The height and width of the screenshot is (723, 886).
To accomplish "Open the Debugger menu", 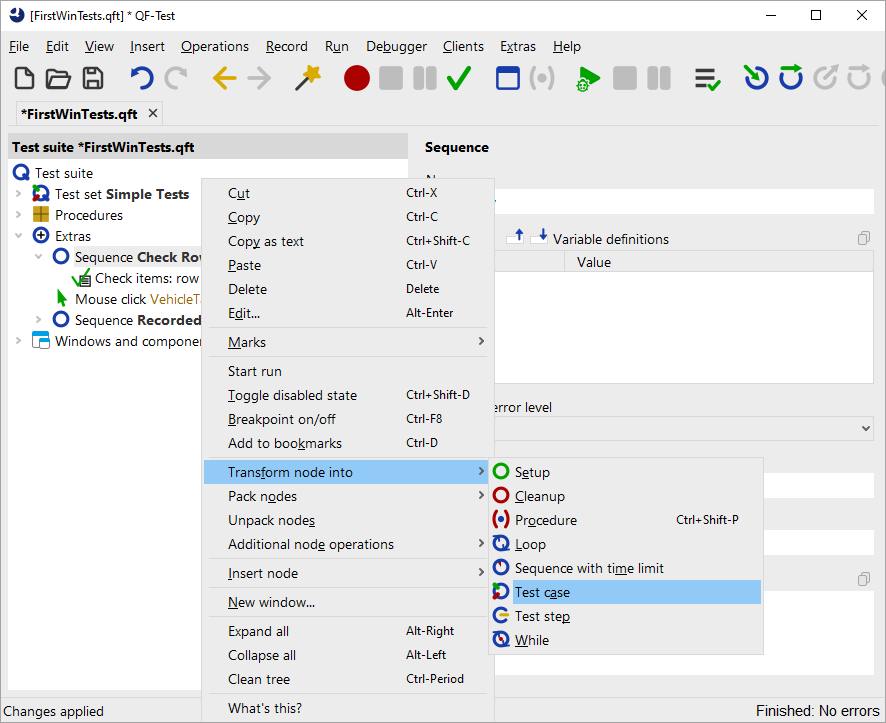I will tap(396, 46).
